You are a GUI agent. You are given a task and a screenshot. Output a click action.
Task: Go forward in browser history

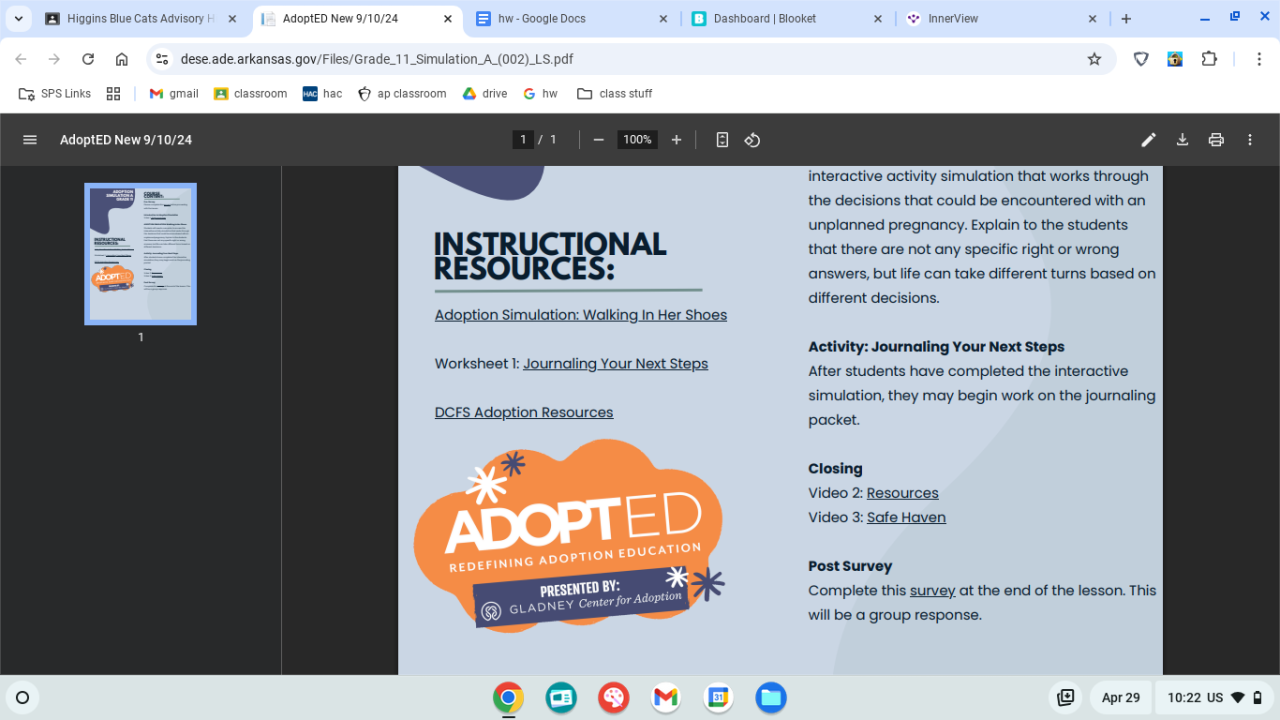[x=54, y=59]
